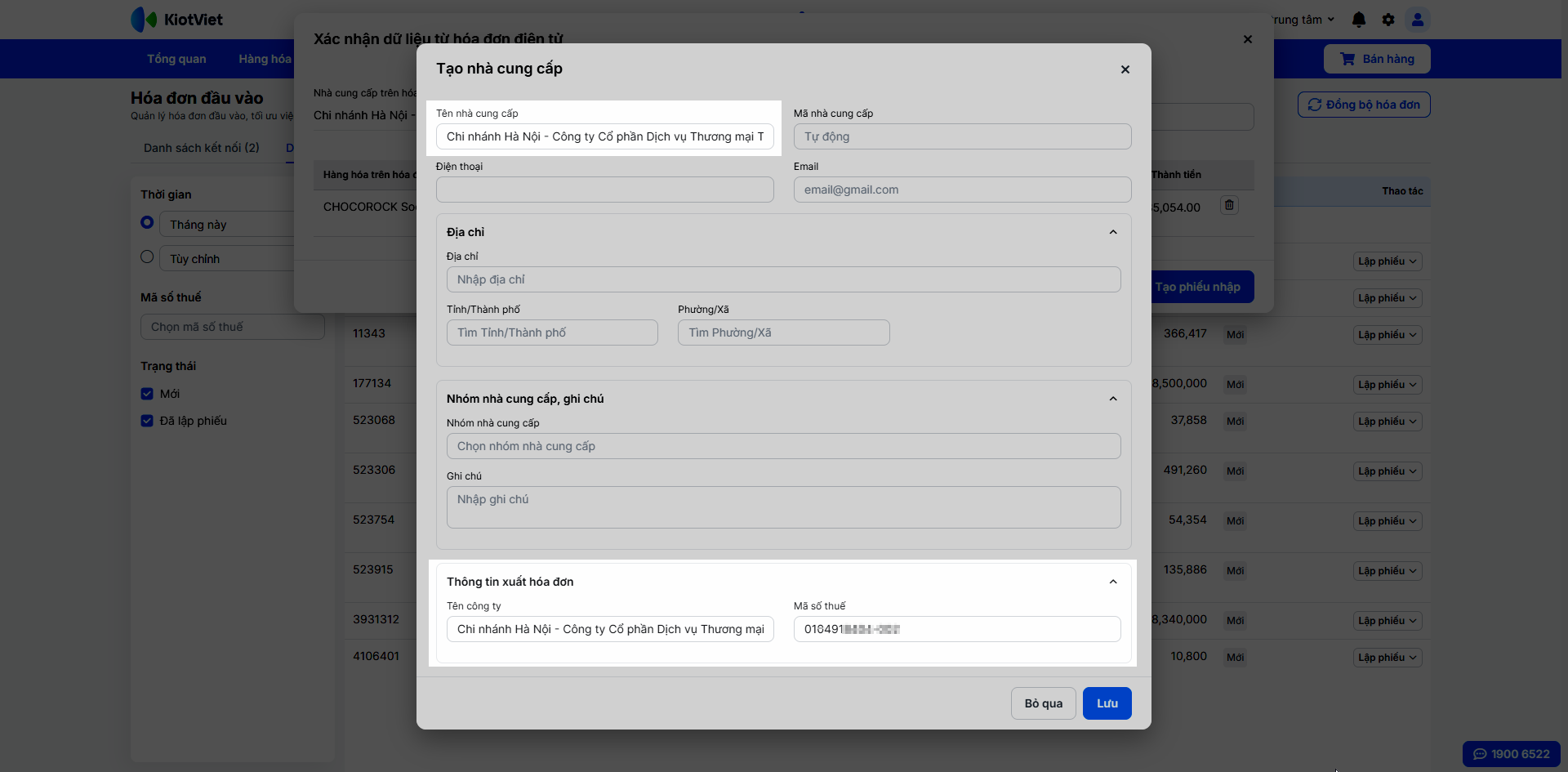Image resolution: width=1568 pixels, height=772 pixels.
Task: Uncheck the Mới status checkbox
Action: [147, 394]
